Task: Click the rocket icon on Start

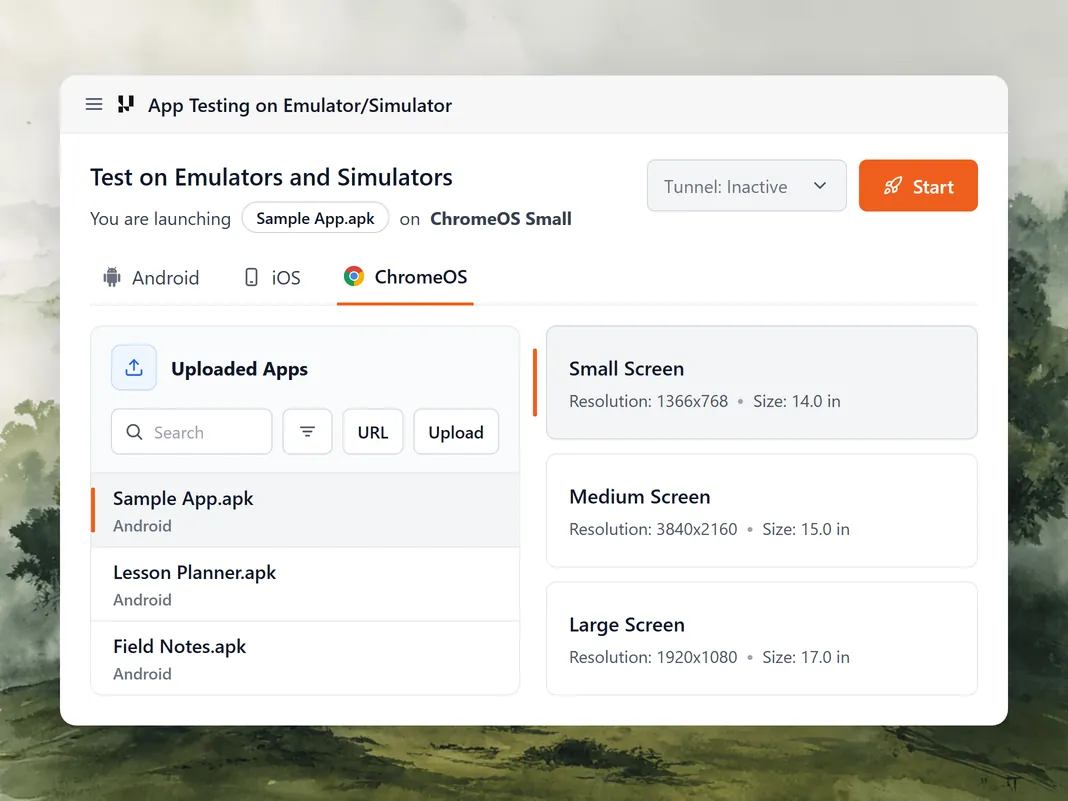Action: tap(892, 186)
